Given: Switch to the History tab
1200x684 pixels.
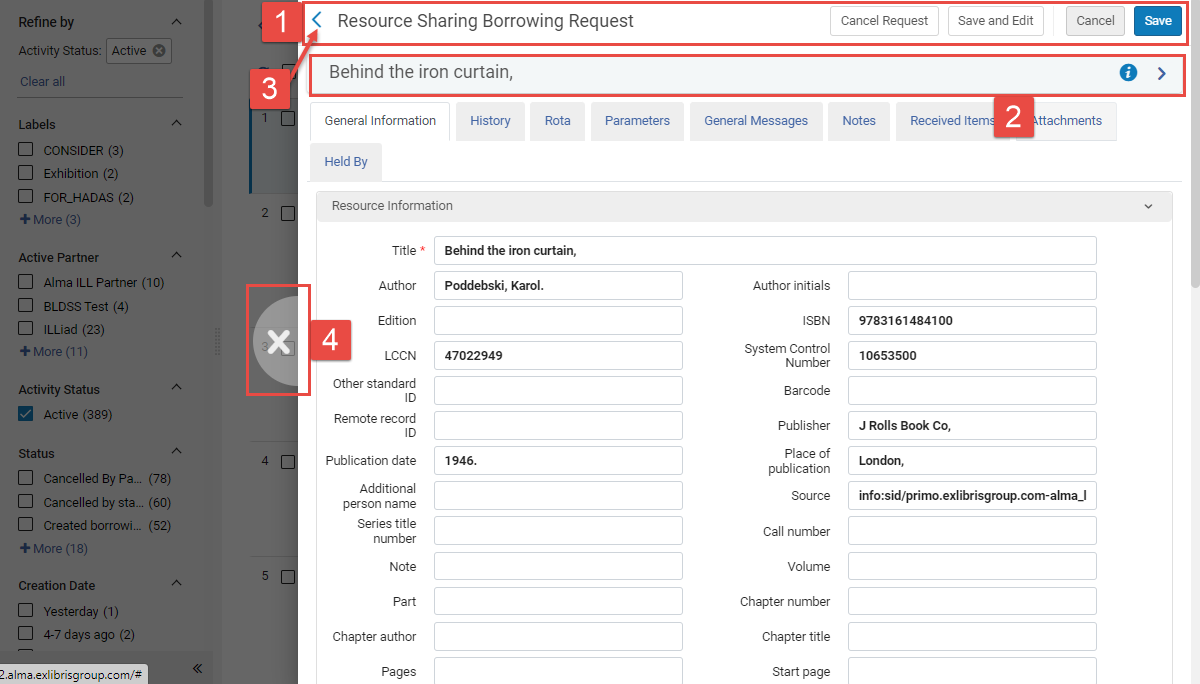Looking at the screenshot, I should [x=490, y=121].
